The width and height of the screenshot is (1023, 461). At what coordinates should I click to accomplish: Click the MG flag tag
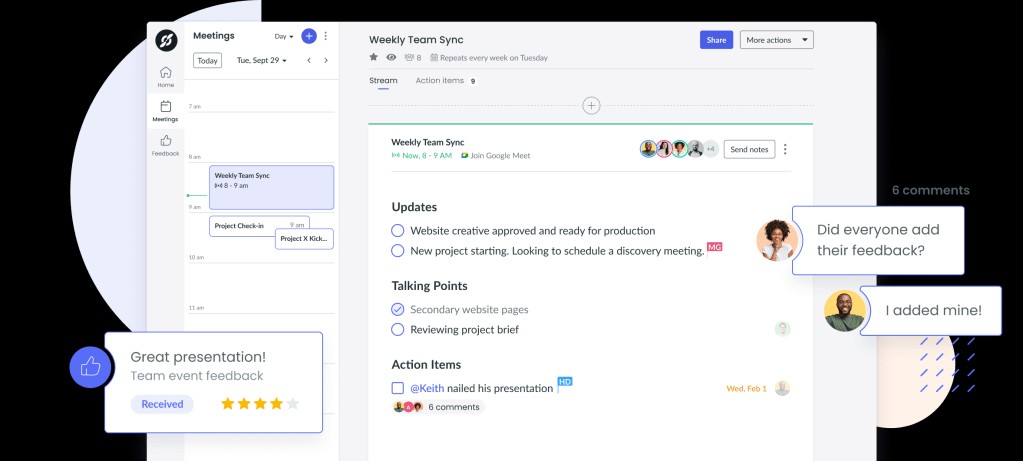pos(714,248)
